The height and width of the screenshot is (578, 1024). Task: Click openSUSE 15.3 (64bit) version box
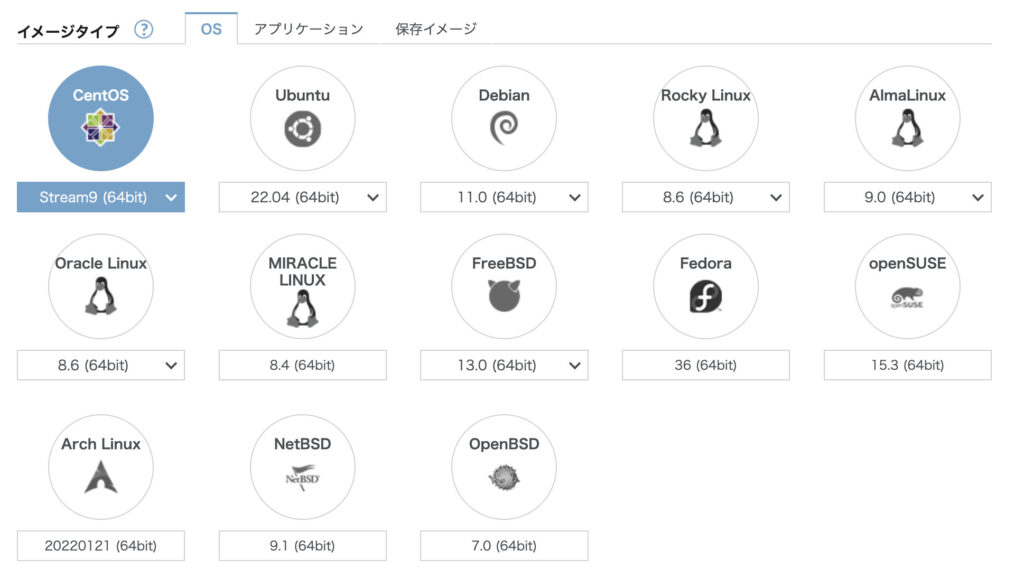907,365
